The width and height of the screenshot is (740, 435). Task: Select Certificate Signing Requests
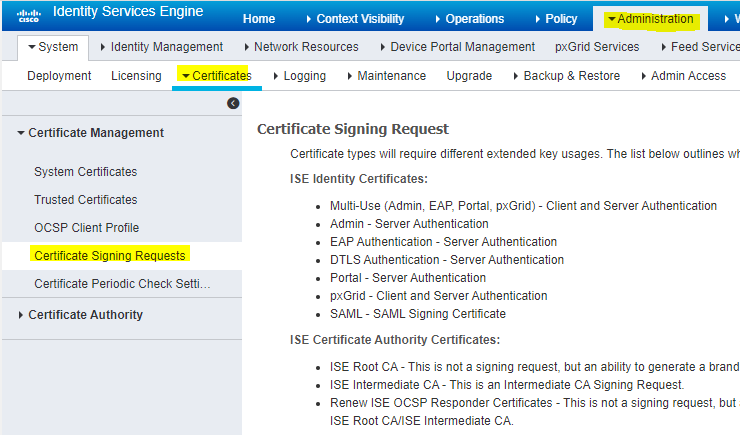tap(109, 255)
